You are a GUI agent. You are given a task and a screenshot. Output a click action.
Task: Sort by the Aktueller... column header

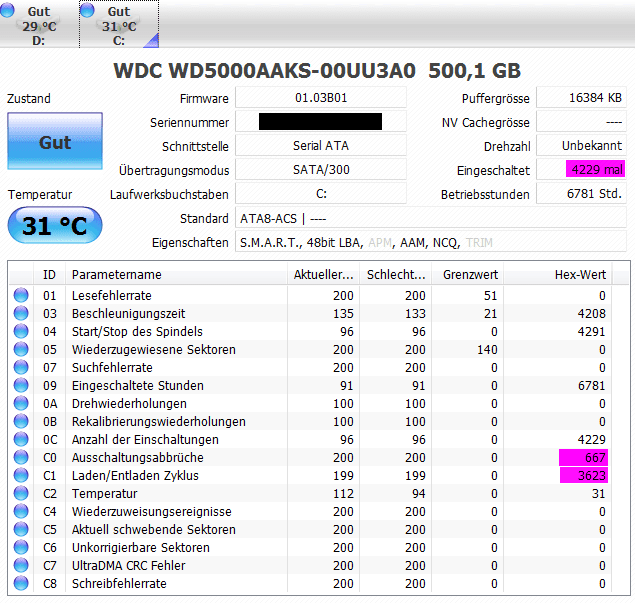click(x=324, y=275)
